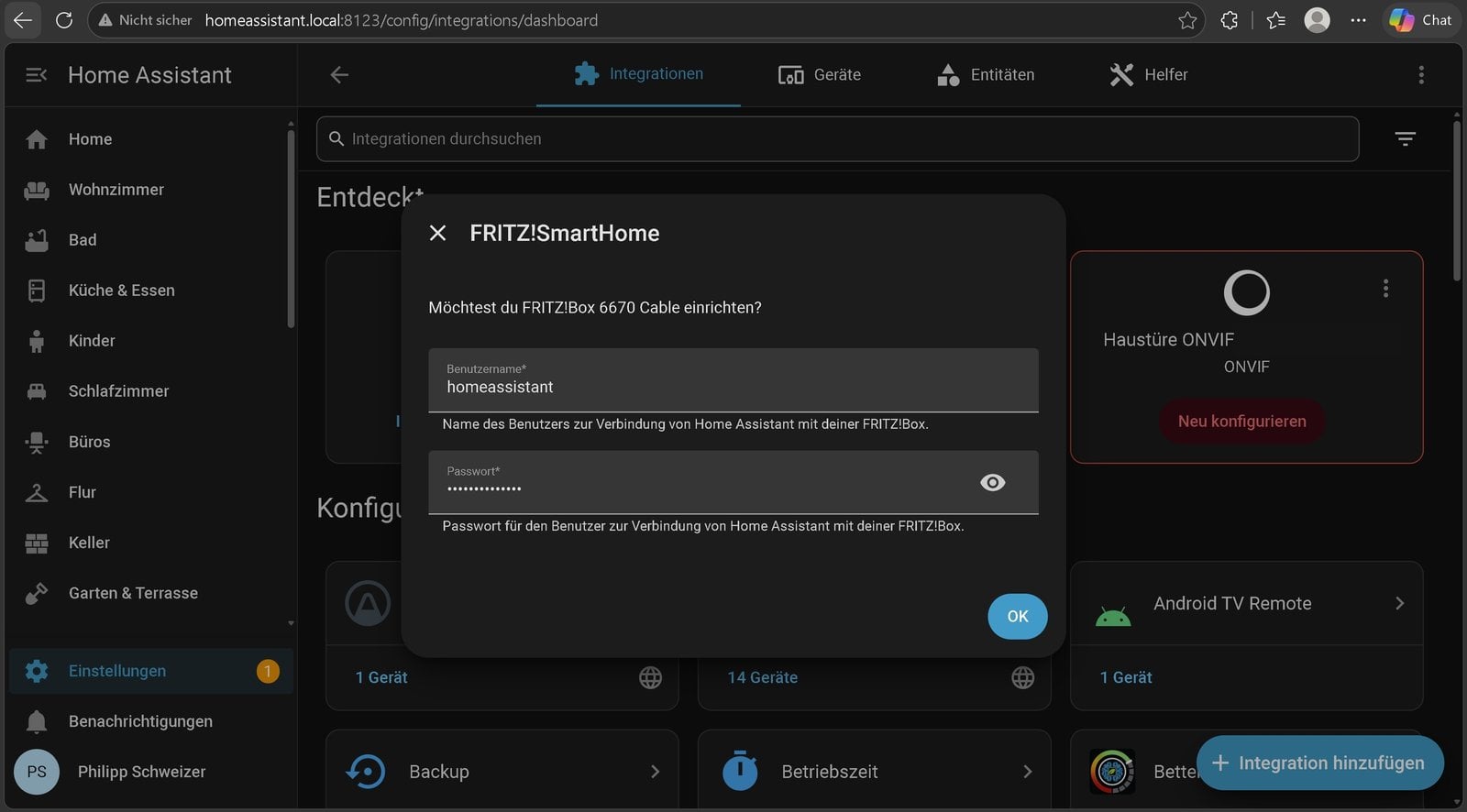The height and width of the screenshot is (812, 1467).
Task: Open the Keller dashboard
Action: [150, 543]
